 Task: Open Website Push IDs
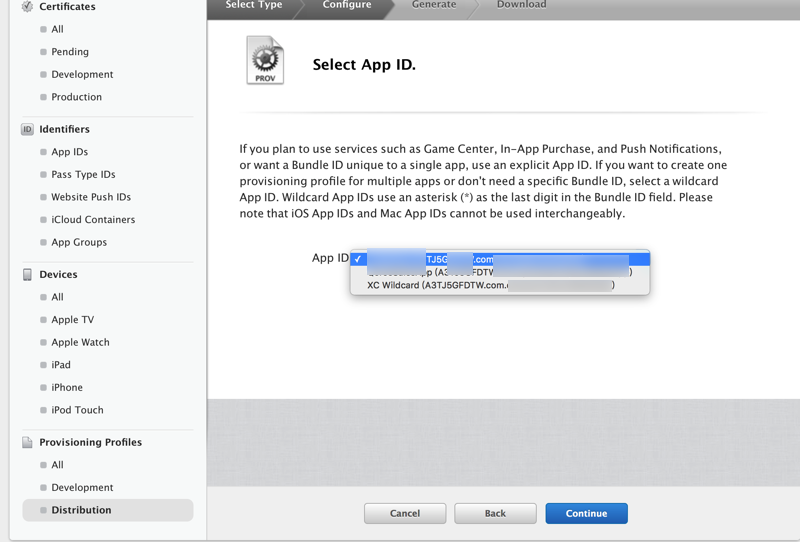coord(91,197)
